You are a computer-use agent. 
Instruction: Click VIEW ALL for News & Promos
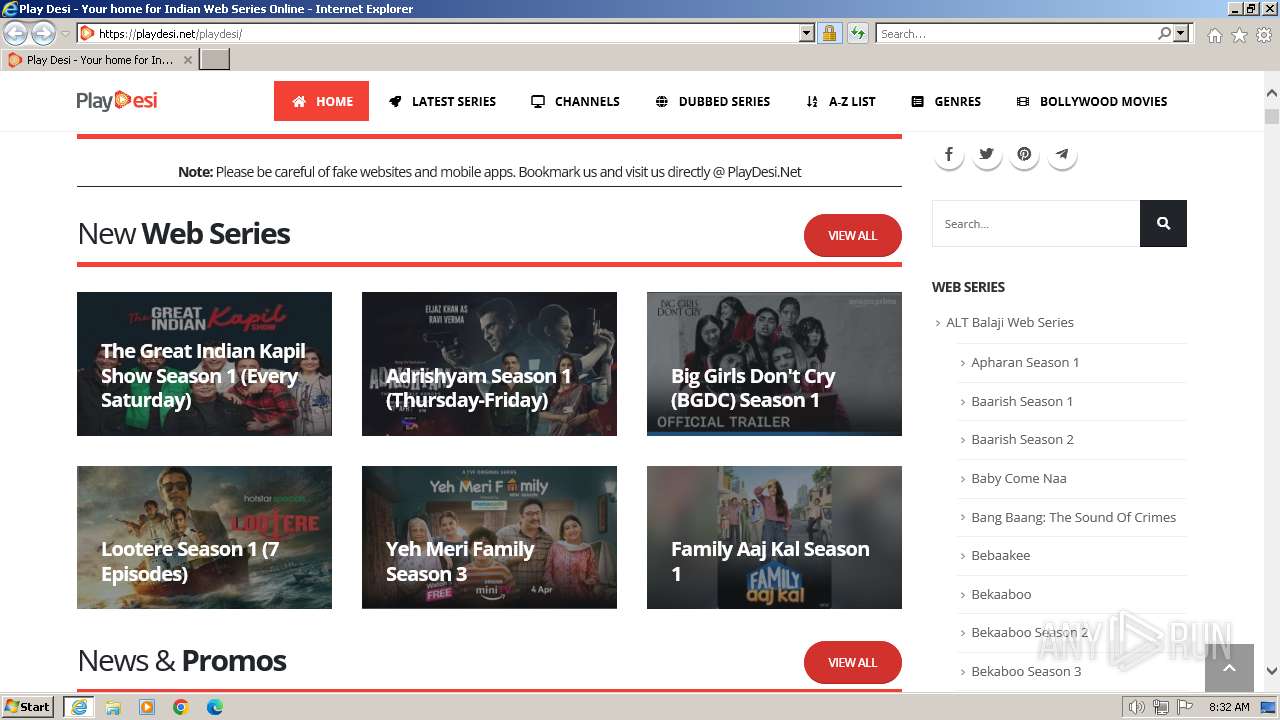(x=853, y=662)
